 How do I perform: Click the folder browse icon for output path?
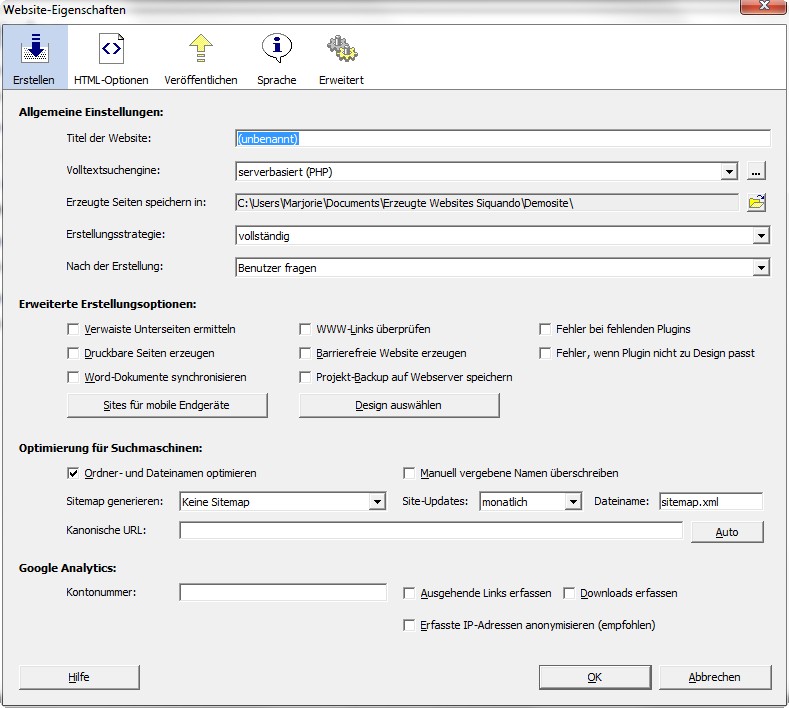(757, 203)
